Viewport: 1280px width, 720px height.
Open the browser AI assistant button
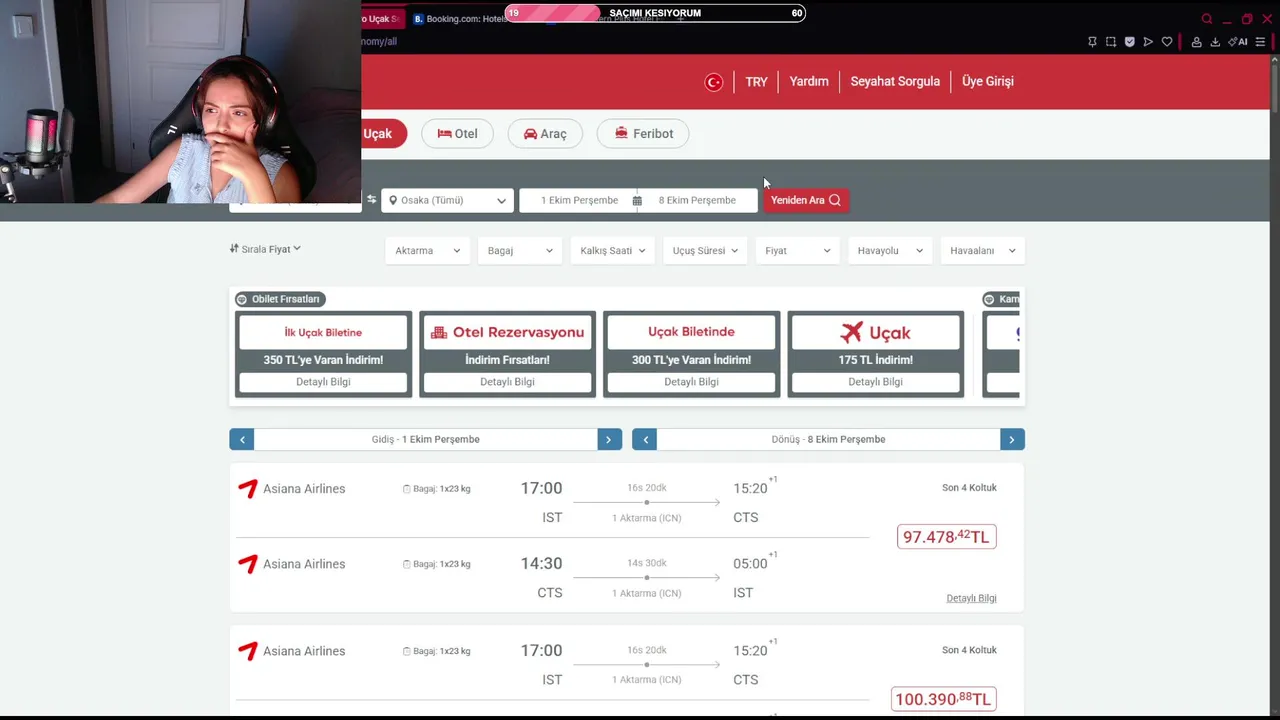pos(1238,42)
